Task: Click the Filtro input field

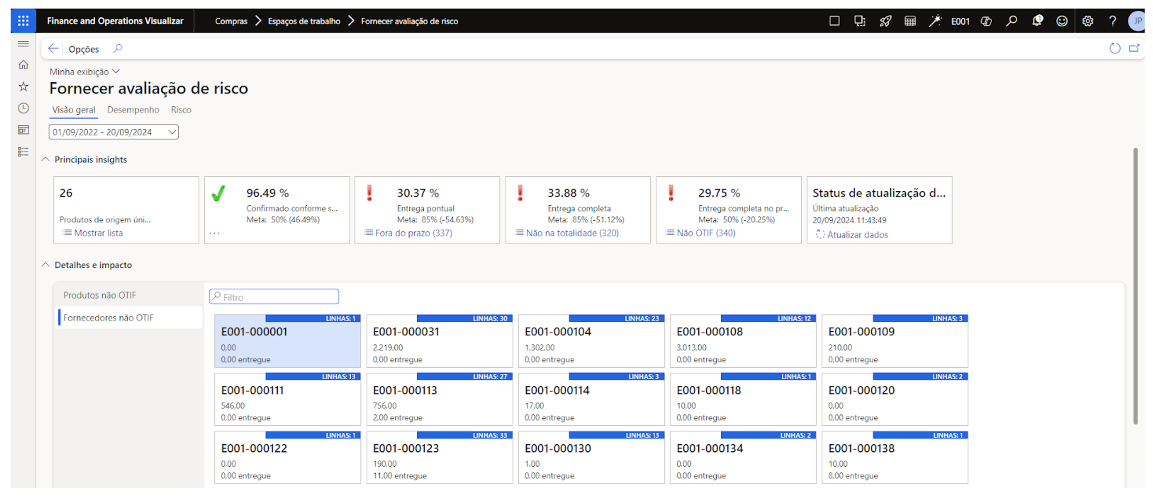Action: [x=273, y=297]
